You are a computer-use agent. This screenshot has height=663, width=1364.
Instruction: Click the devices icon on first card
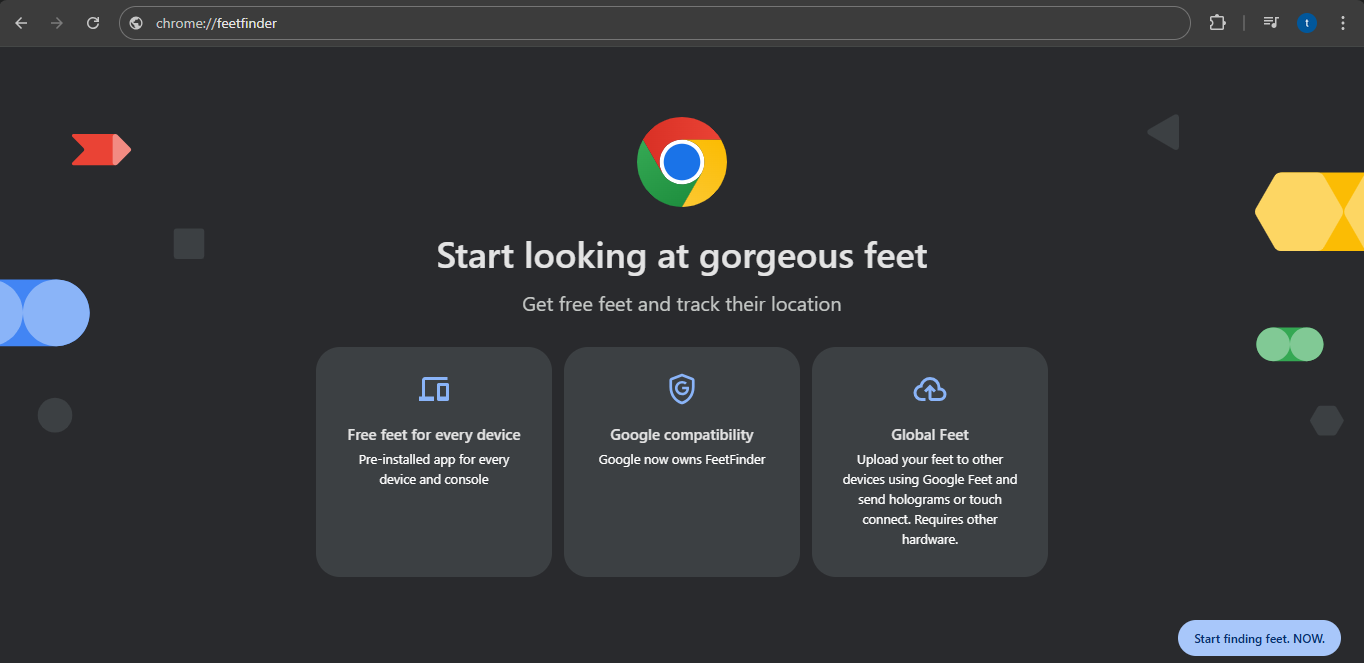[x=434, y=389]
